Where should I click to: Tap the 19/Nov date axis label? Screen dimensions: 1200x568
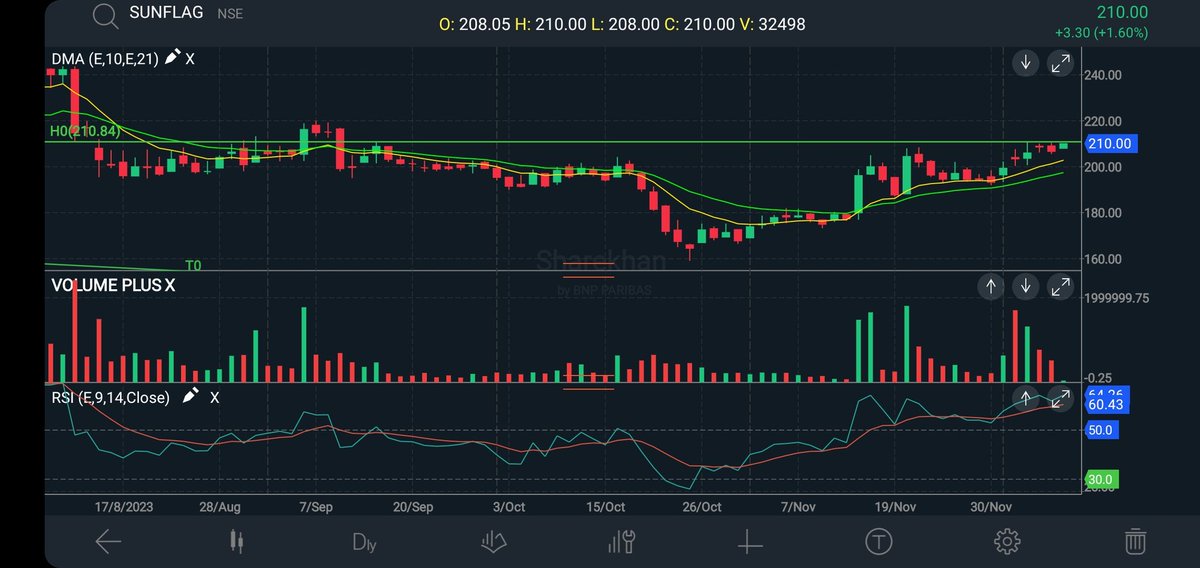pos(895,507)
